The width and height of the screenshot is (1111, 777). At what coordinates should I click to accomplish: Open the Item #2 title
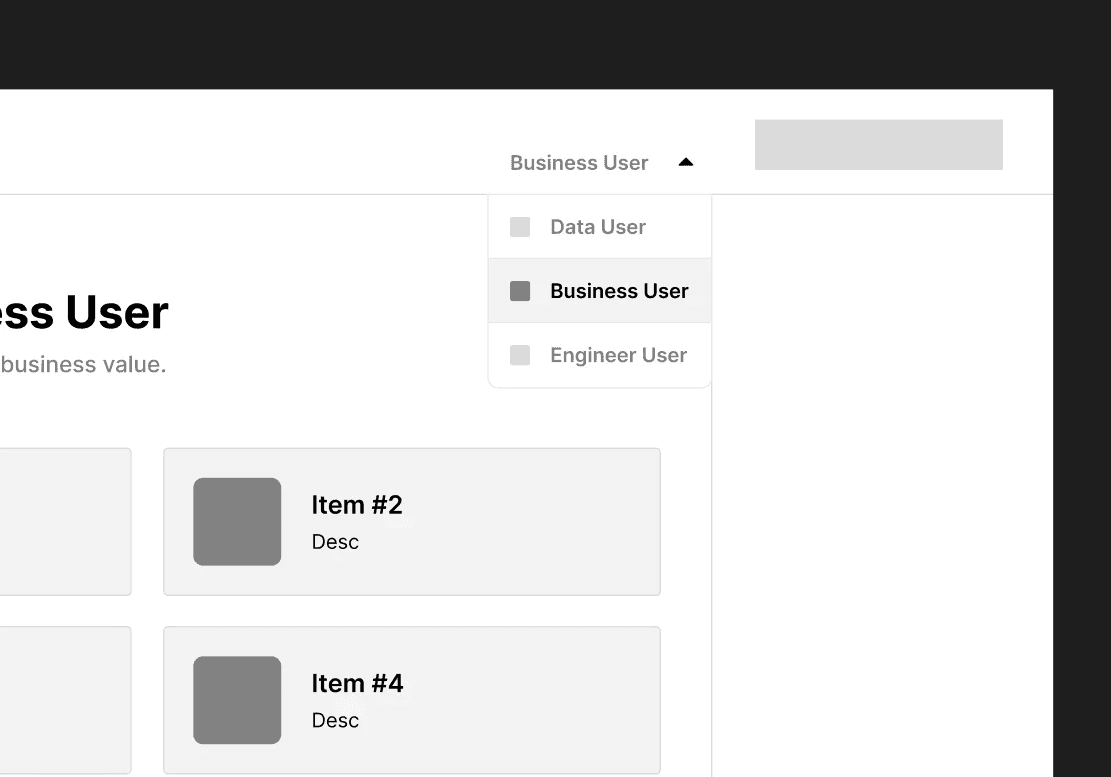coord(357,505)
